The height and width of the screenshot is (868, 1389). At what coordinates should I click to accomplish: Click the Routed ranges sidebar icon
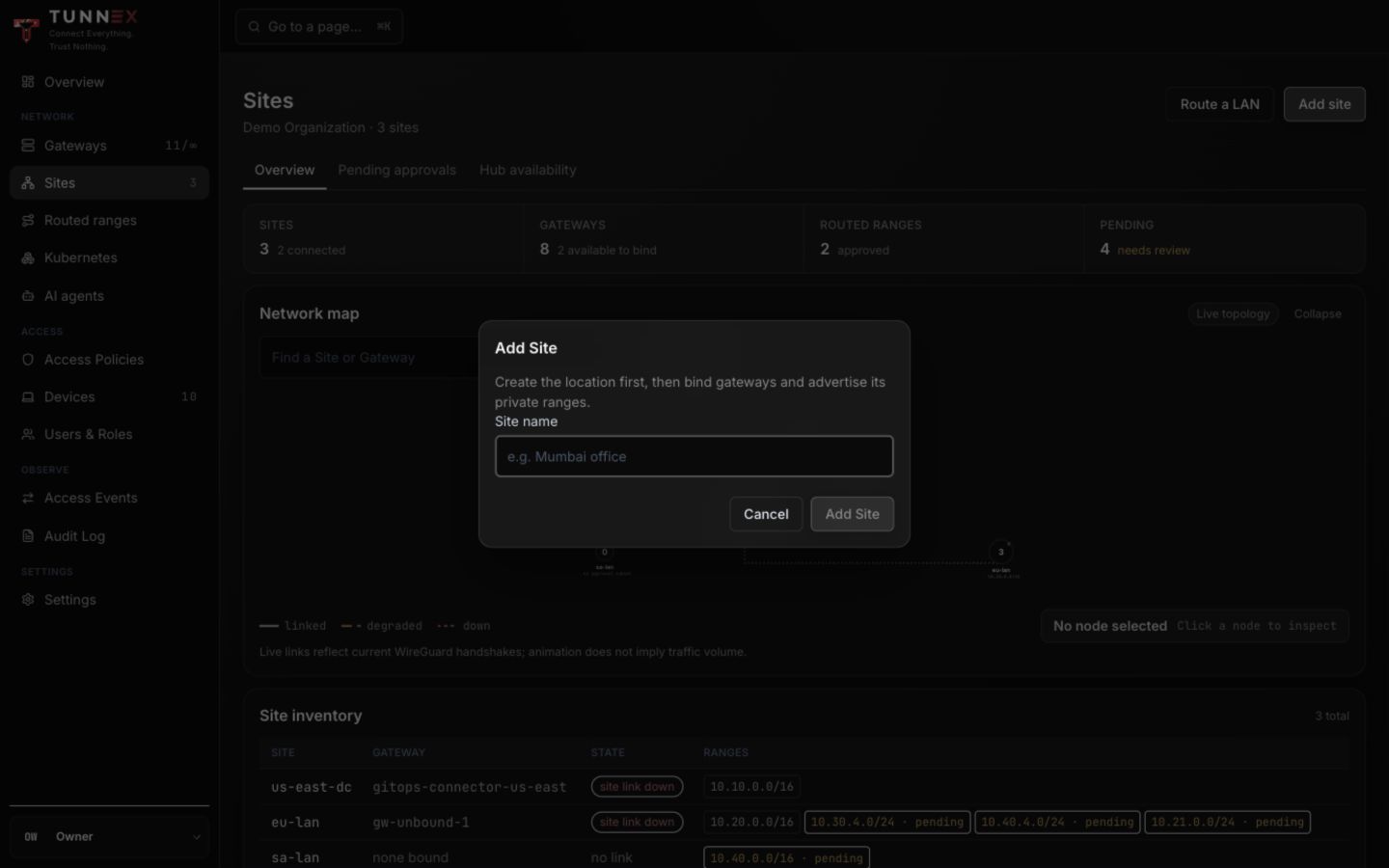[x=28, y=221]
